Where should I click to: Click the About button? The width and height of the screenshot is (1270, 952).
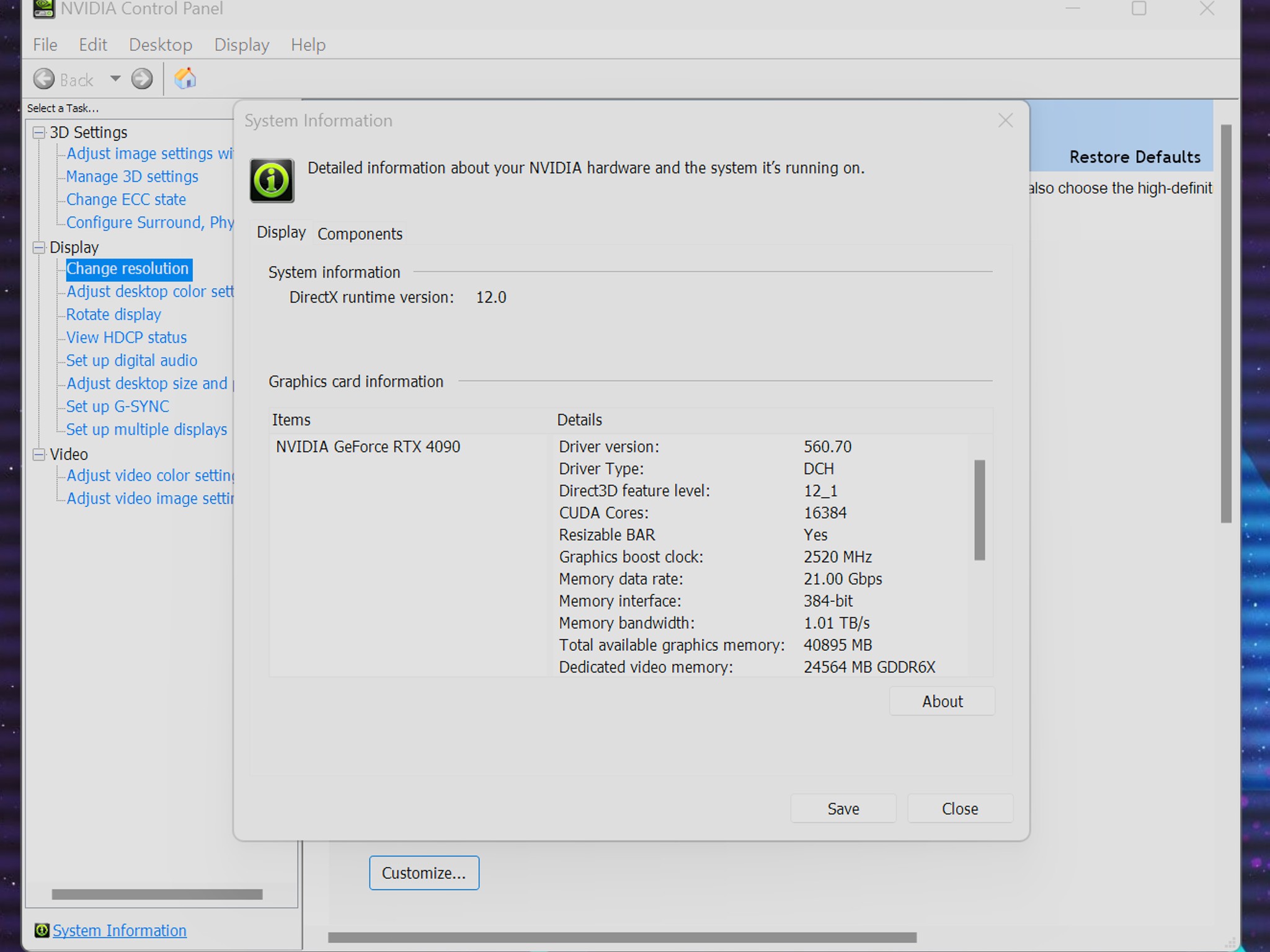pos(942,701)
